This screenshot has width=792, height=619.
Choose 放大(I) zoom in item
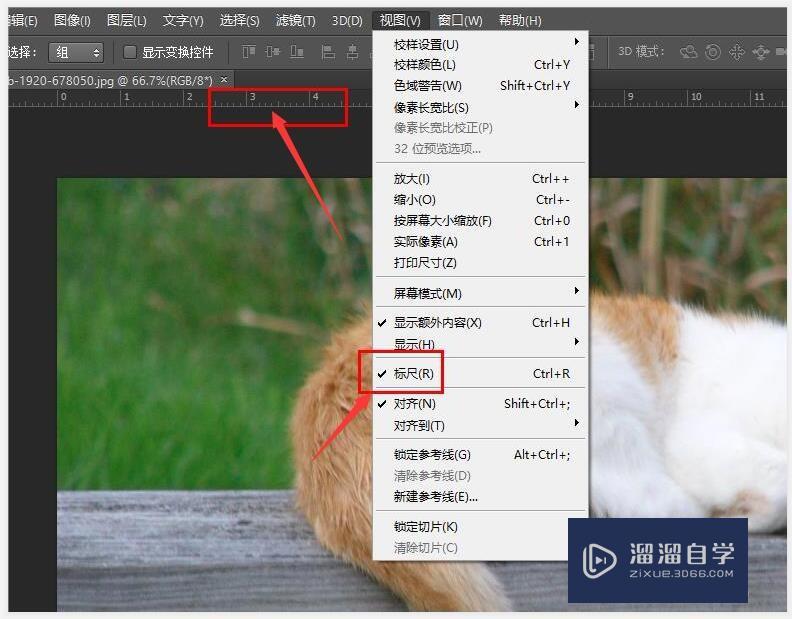(480, 179)
